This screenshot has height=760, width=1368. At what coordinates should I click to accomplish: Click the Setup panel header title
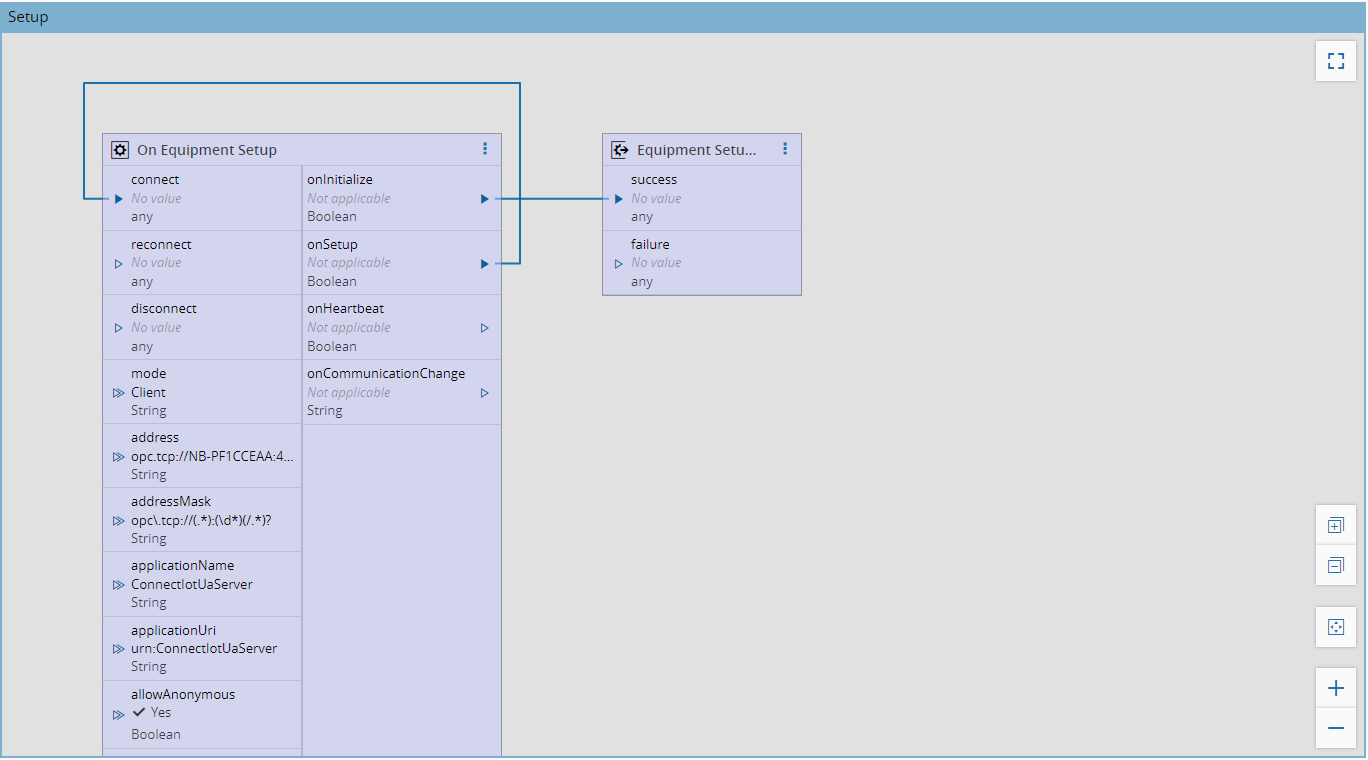(28, 17)
